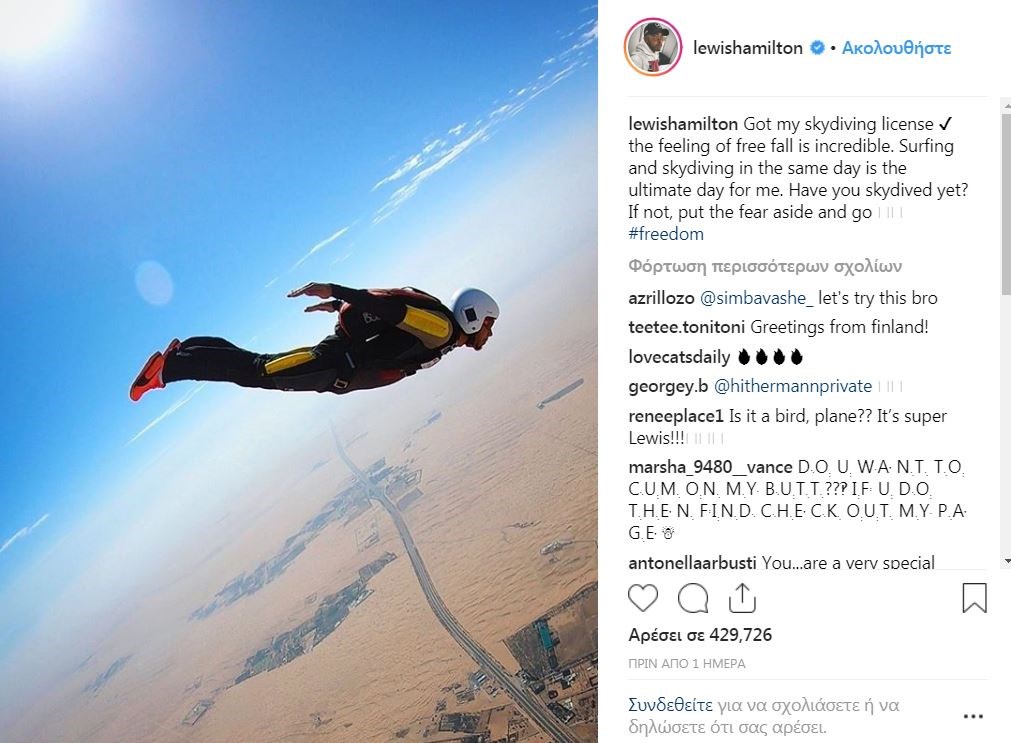Image resolution: width=1011 pixels, height=743 pixels.
Task: Open the post timestamp ΠΡΙΝ ΑΠΟ 1 ΗΜΕΡΑ
Action: pyautogui.click(x=687, y=663)
